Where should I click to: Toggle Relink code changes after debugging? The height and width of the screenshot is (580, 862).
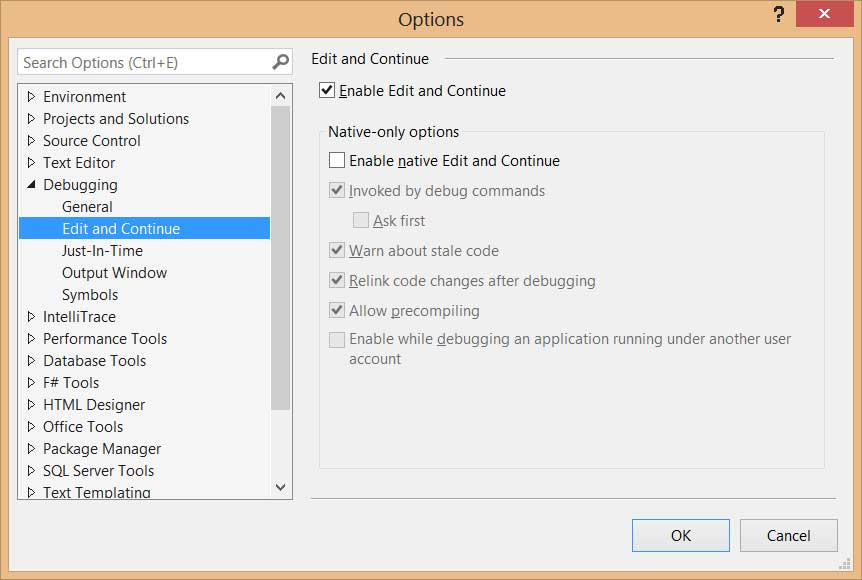click(x=336, y=280)
